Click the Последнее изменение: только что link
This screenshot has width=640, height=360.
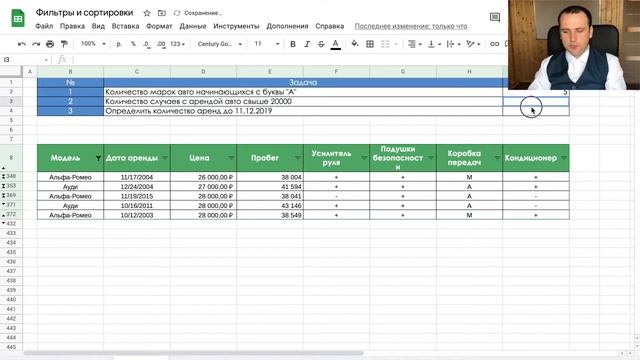[x=411, y=26]
